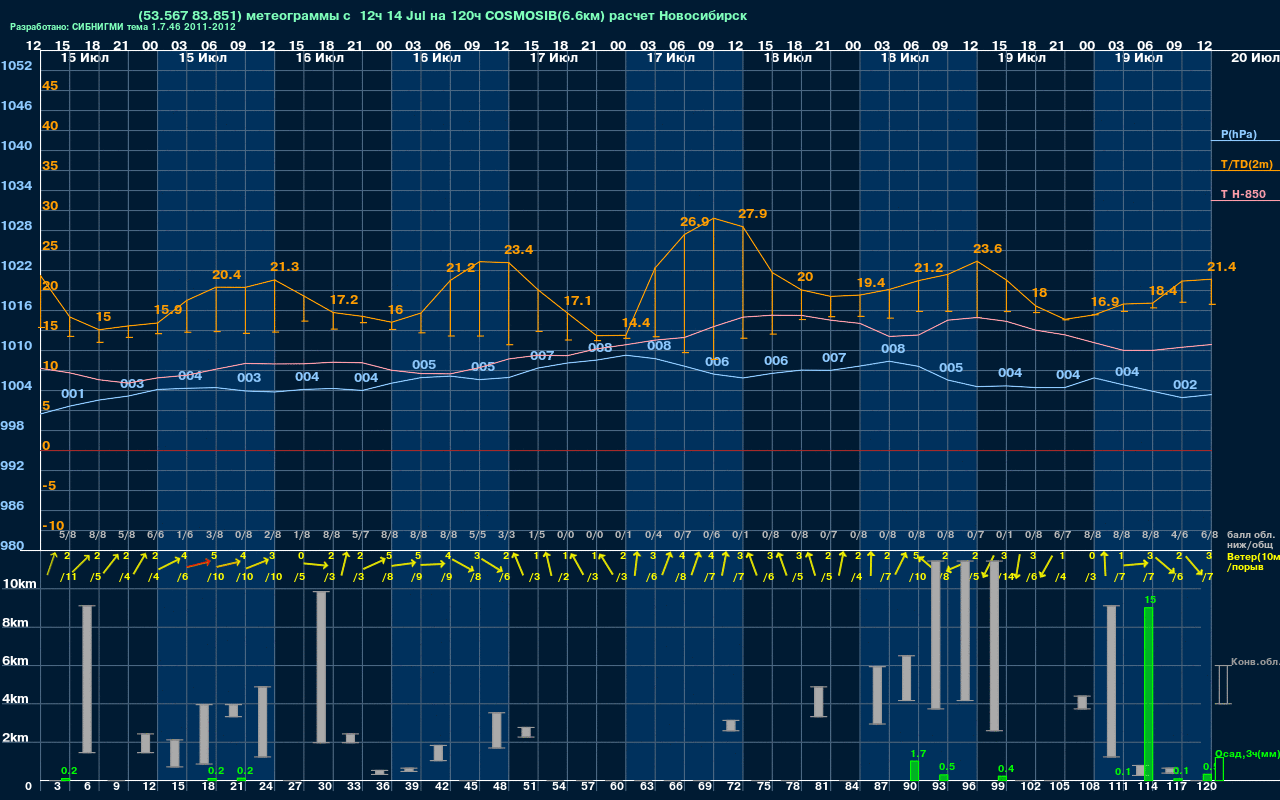Image resolution: width=1280 pixels, height=800 pixels.
Task: Select the T/TD(2m) legend label
Action: pyautogui.click(x=1247, y=164)
